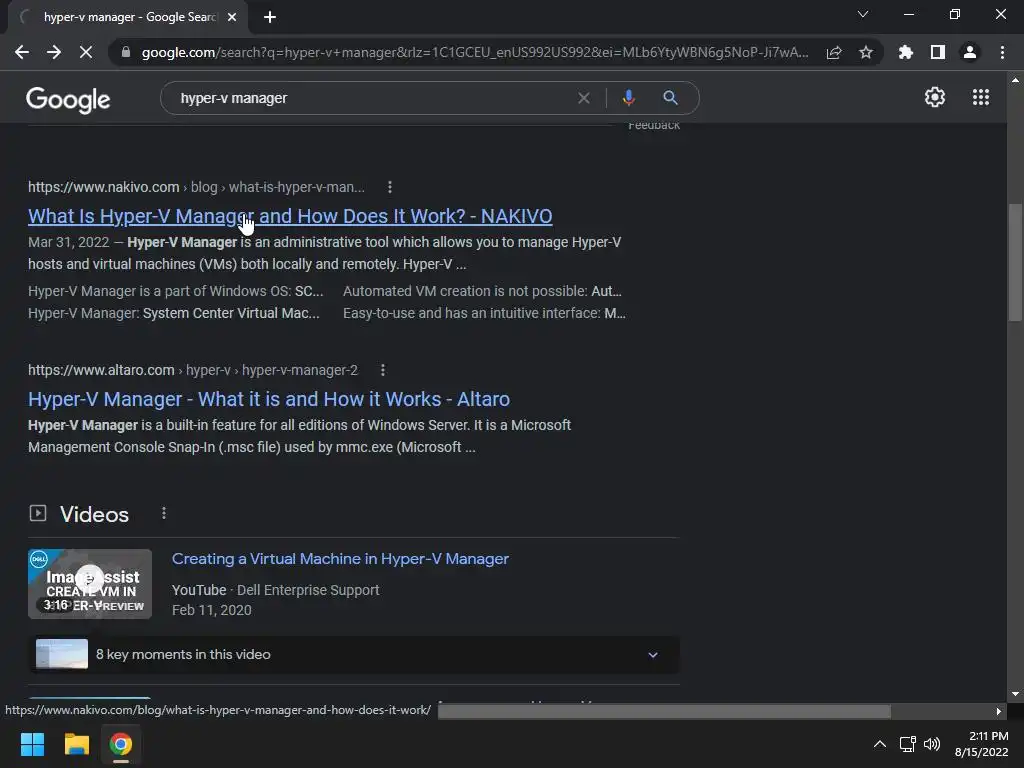Open volume tray icon

[x=932, y=744]
